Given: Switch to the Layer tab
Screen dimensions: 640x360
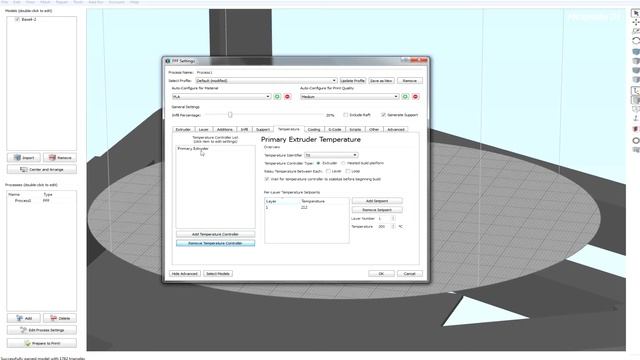Looking at the screenshot, I should pos(203,129).
